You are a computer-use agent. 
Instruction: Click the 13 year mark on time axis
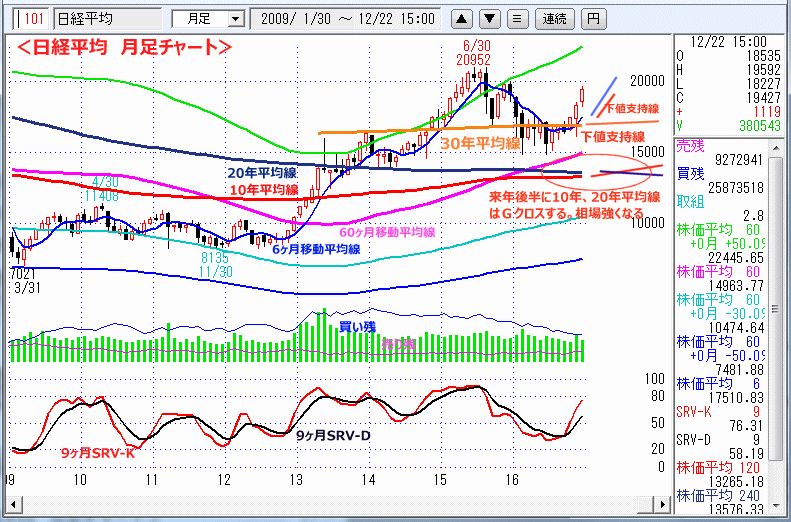tap(296, 480)
